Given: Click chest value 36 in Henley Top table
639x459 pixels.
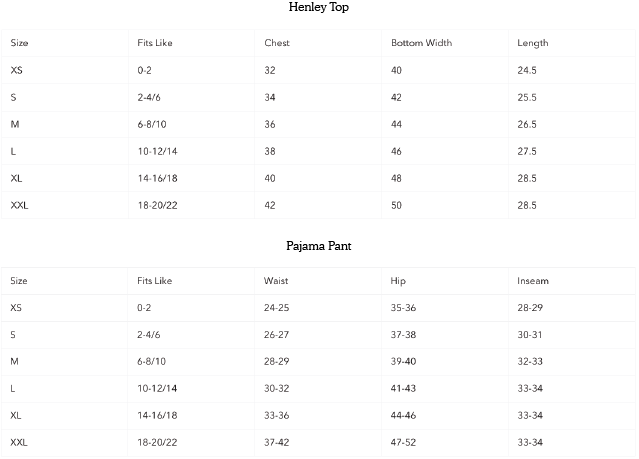Looking at the screenshot, I should click(270, 124).
